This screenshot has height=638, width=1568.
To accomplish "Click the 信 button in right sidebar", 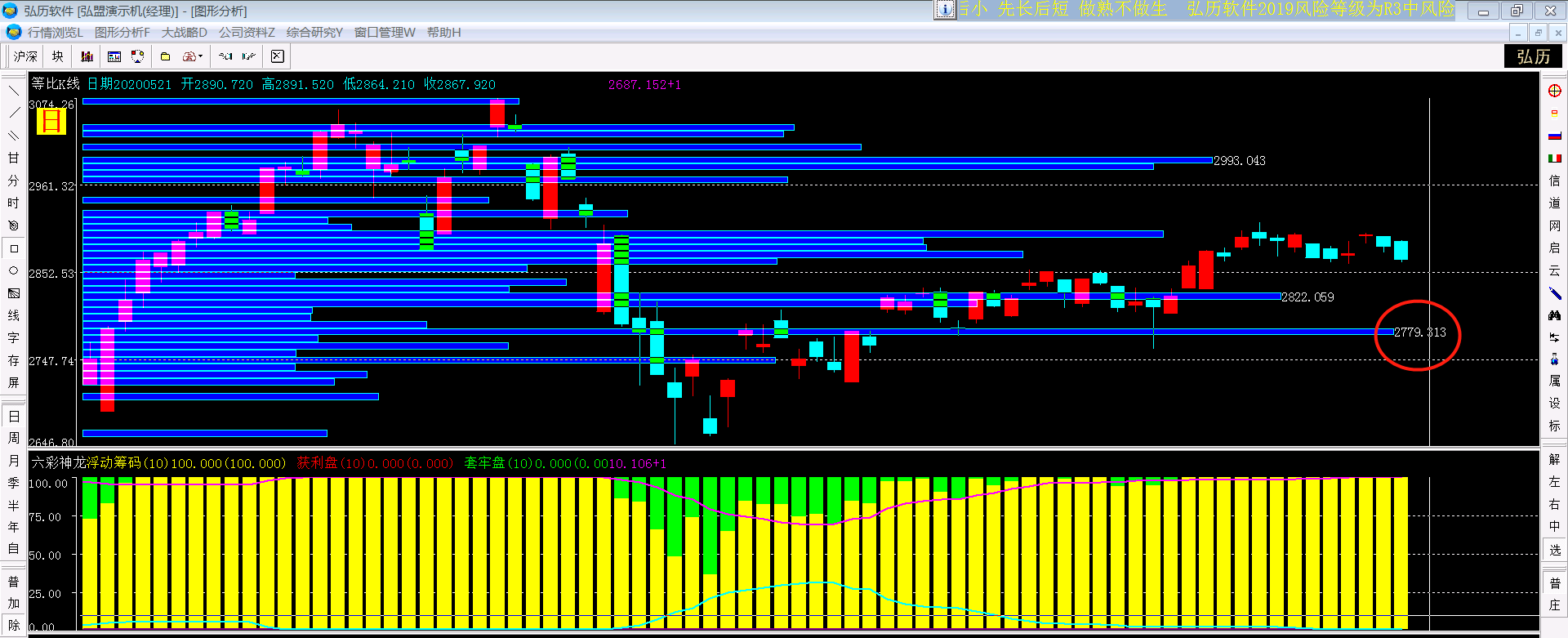I will coord(1555,181).
